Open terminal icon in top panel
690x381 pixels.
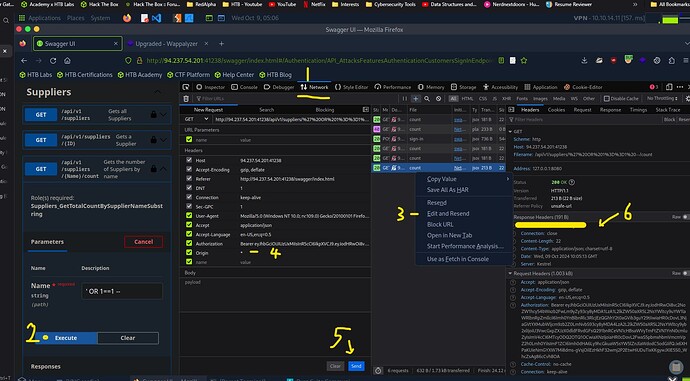point(209,18)
